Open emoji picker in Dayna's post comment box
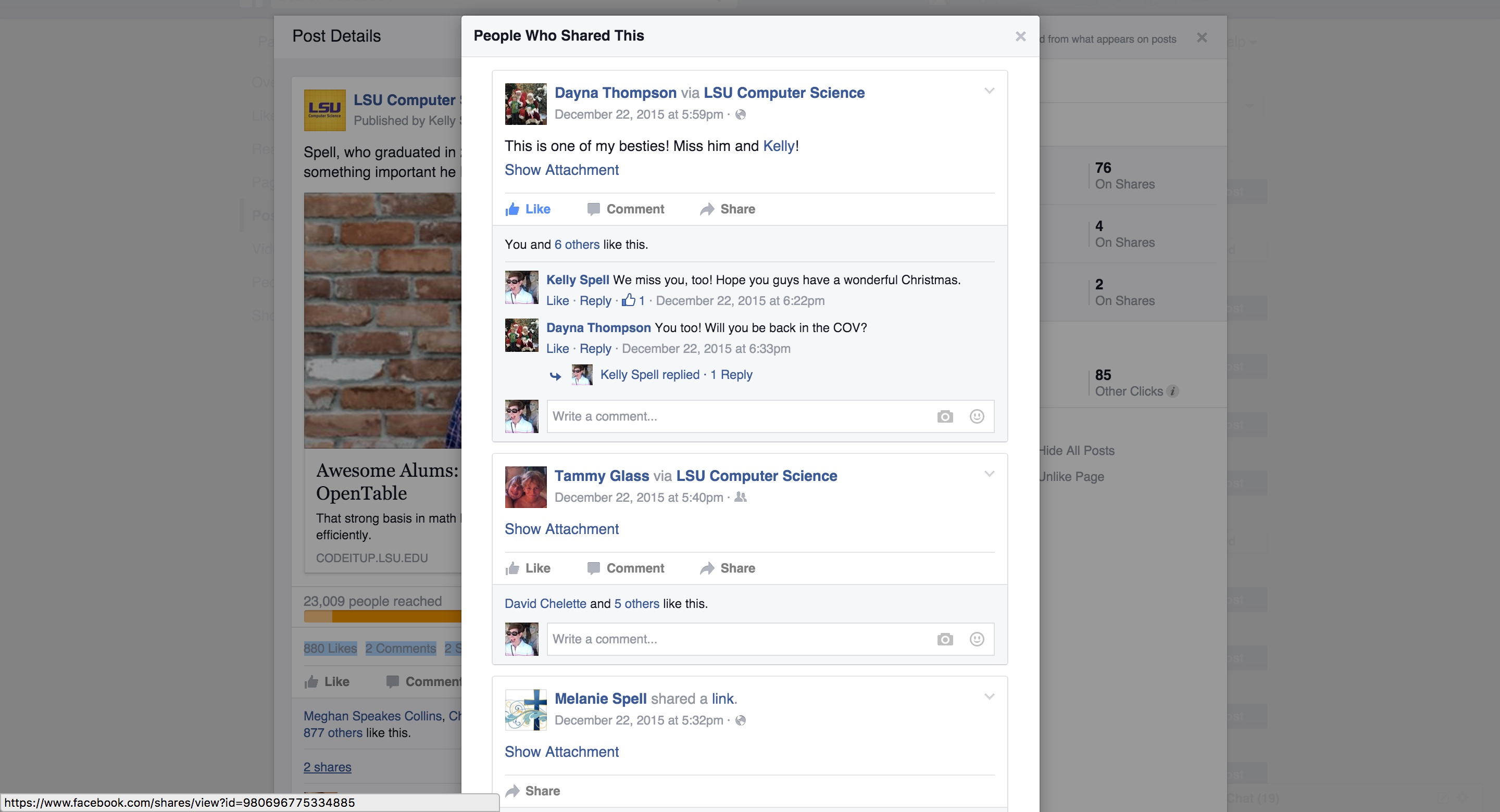 (x=977, y=416)
